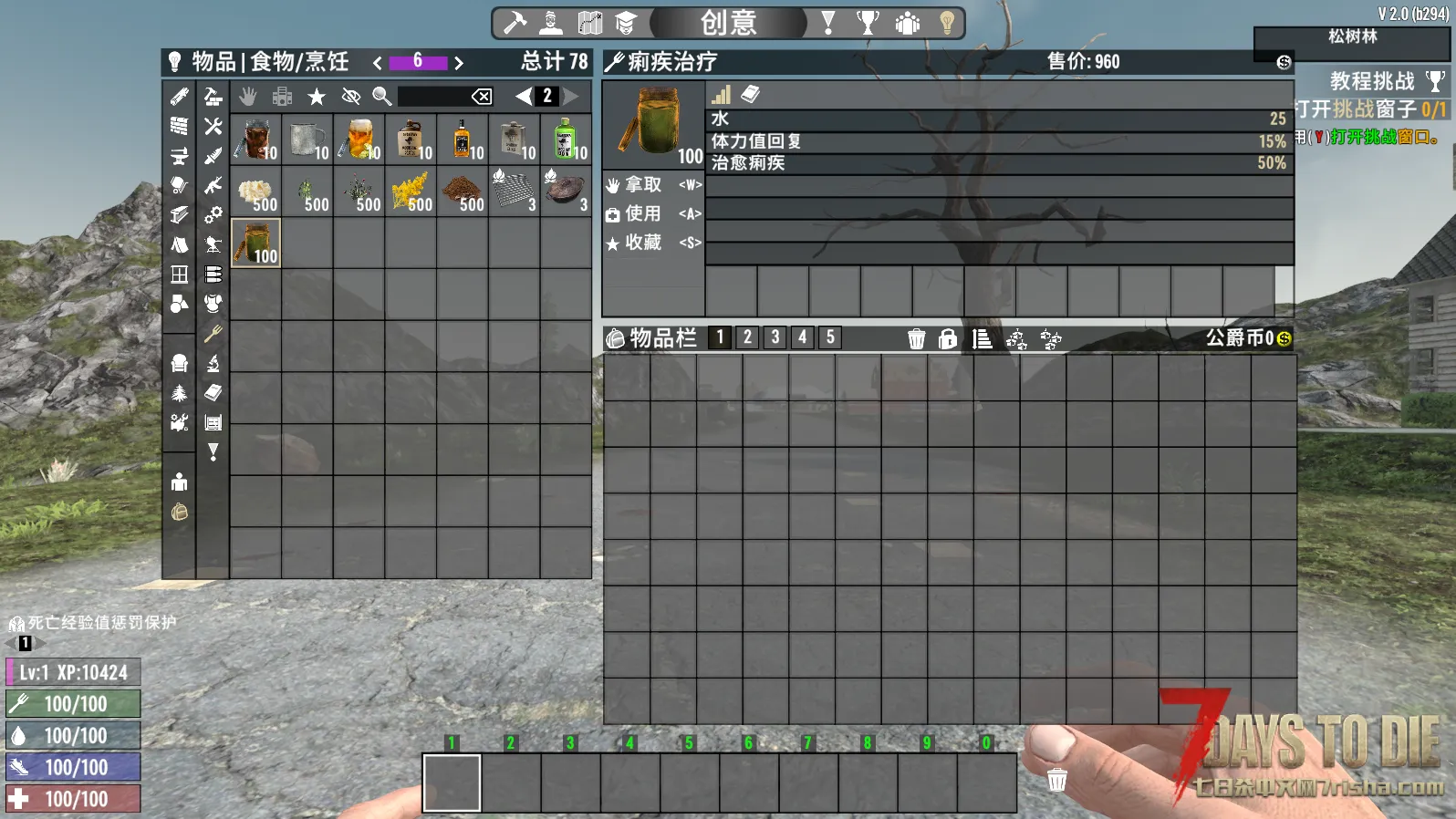Click the magnifier search icon

(382, 96)
